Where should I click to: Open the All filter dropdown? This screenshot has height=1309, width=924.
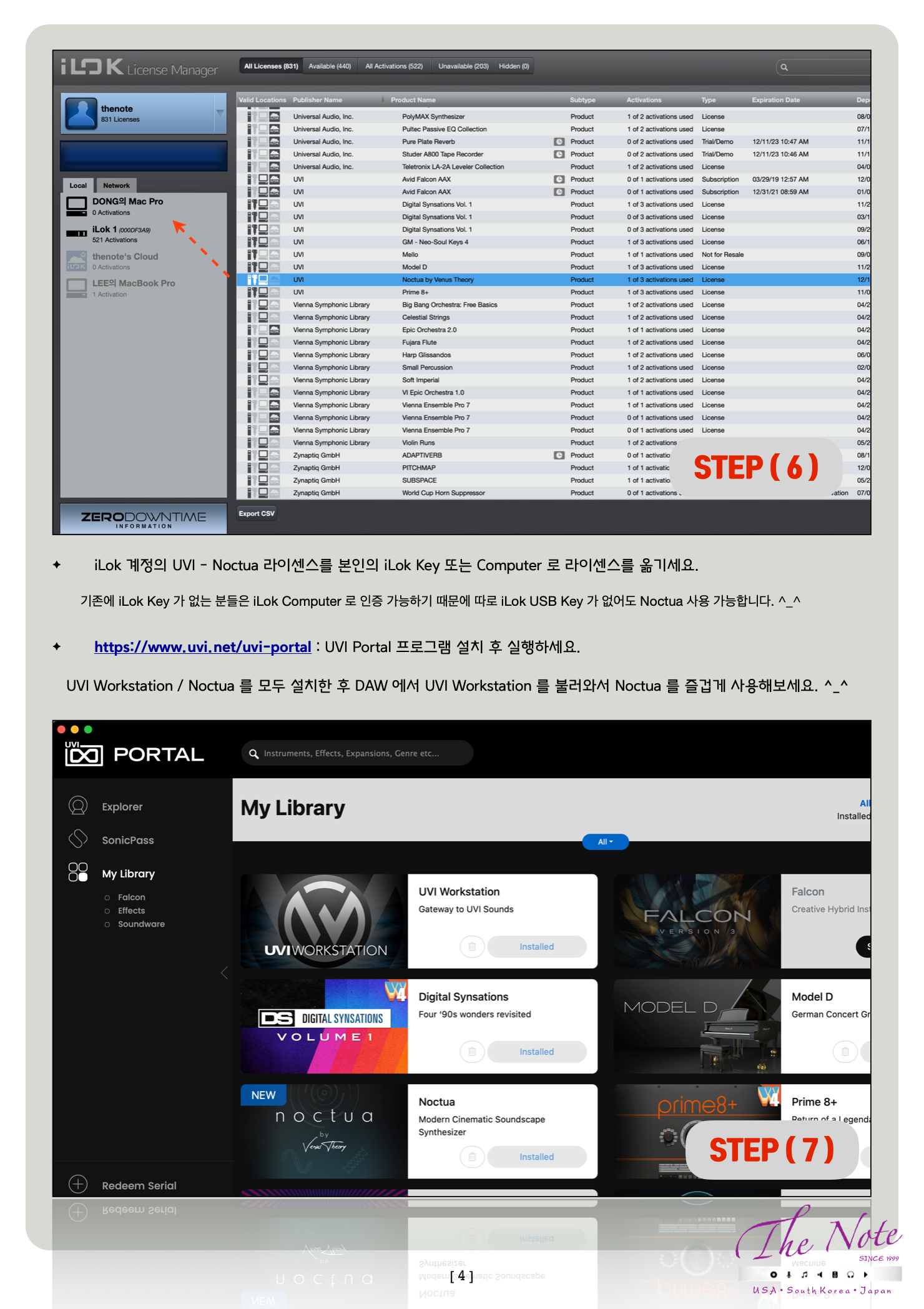coord(605,842)
